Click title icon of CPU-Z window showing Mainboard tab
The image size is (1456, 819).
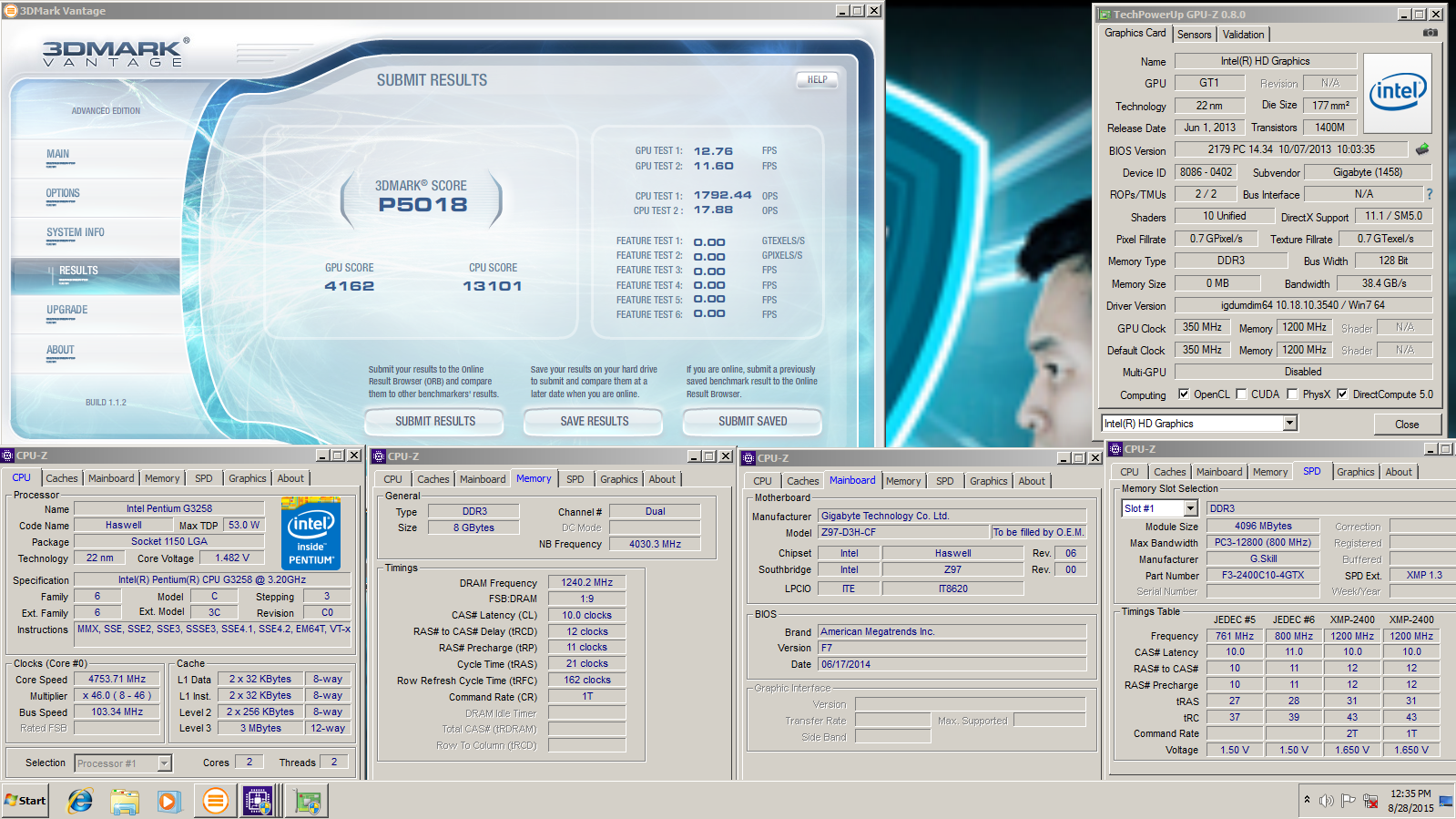pyautogui.click(x=749, y=458)
